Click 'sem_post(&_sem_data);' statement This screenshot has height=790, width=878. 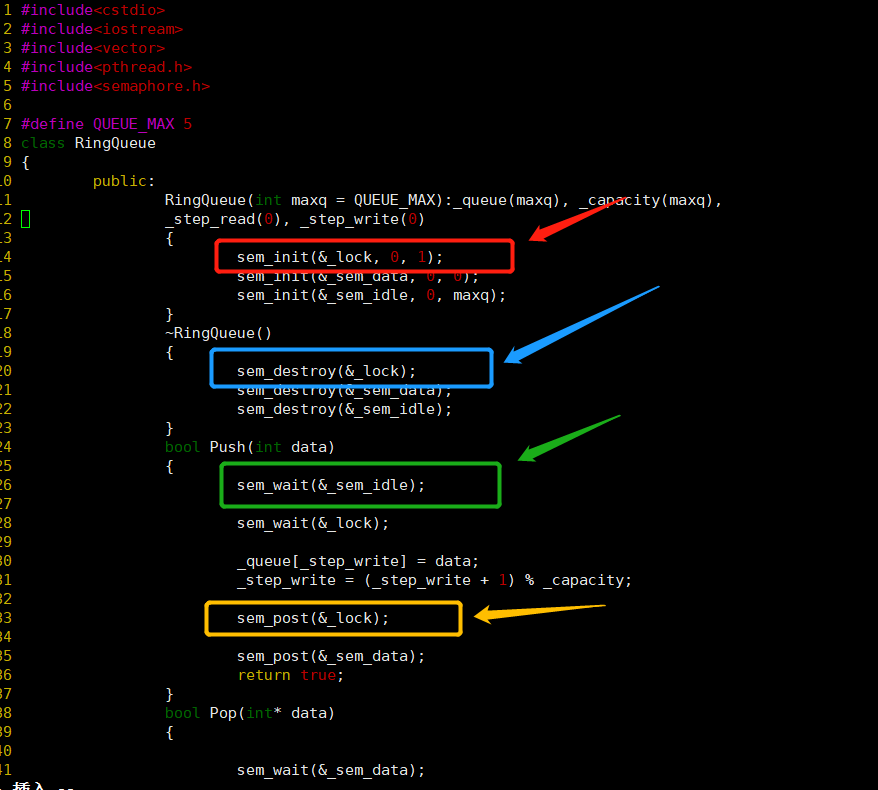(x=330, y=656)
